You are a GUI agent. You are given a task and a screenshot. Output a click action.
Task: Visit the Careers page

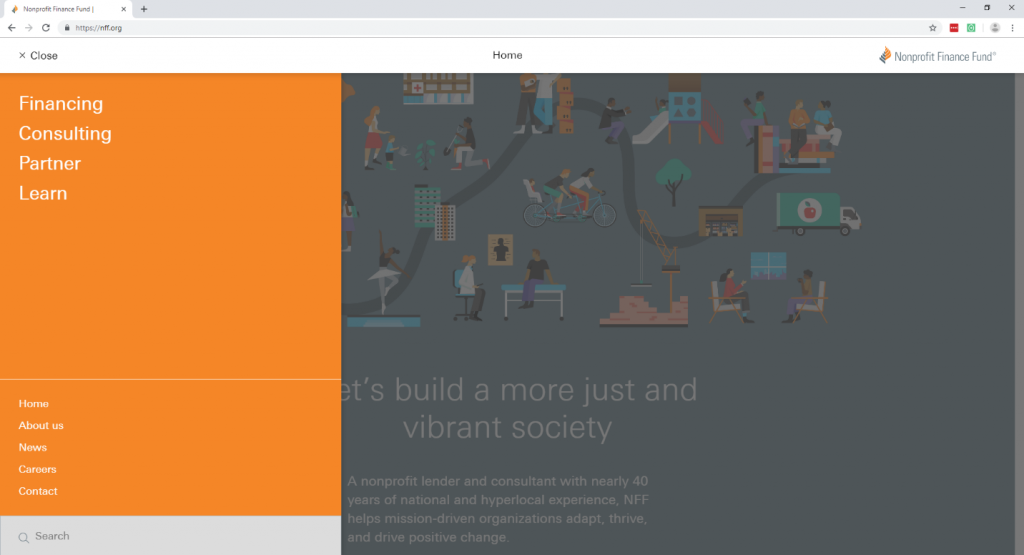37,470
